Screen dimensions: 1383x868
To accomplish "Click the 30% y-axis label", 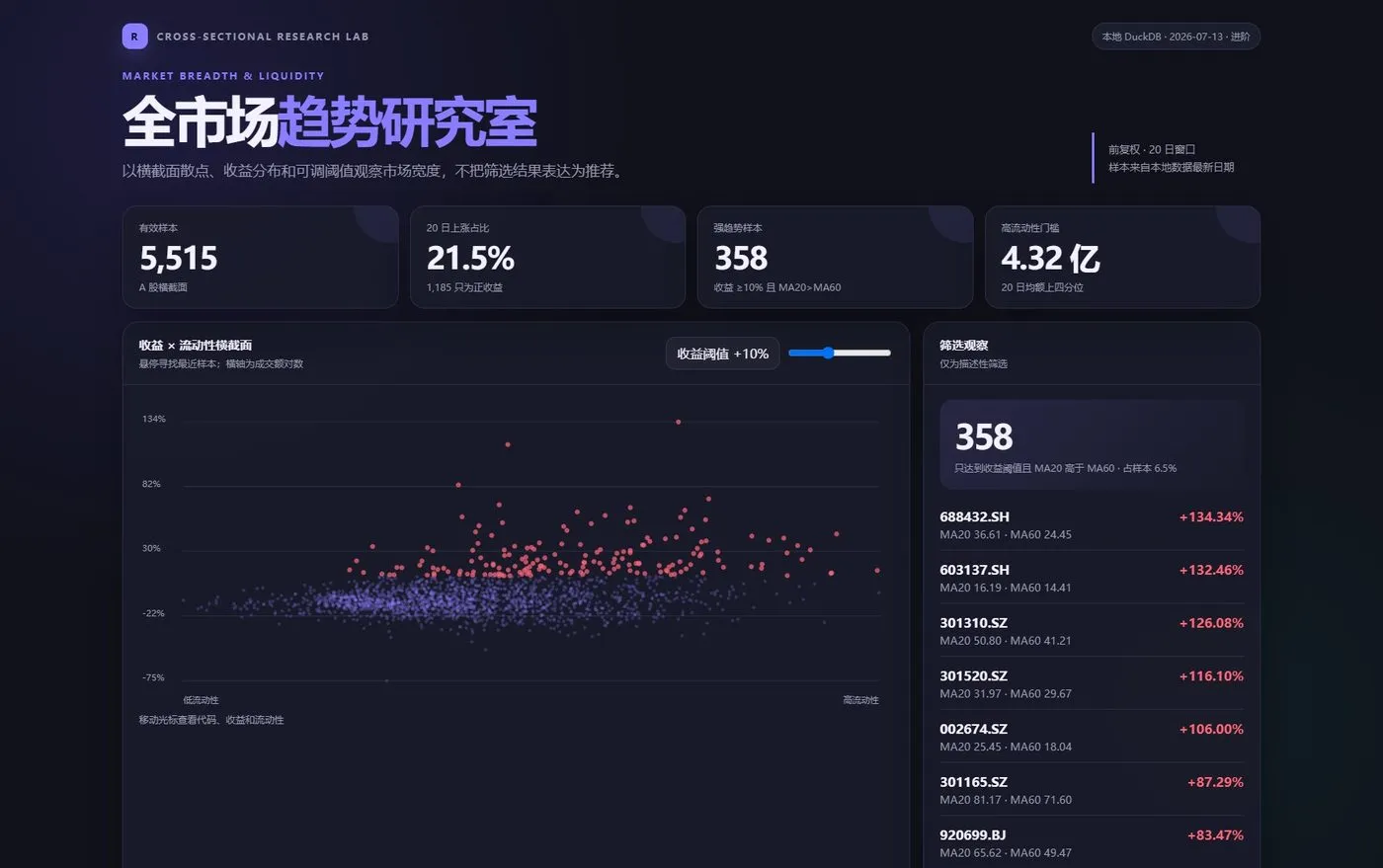I will tap(151, 548).
